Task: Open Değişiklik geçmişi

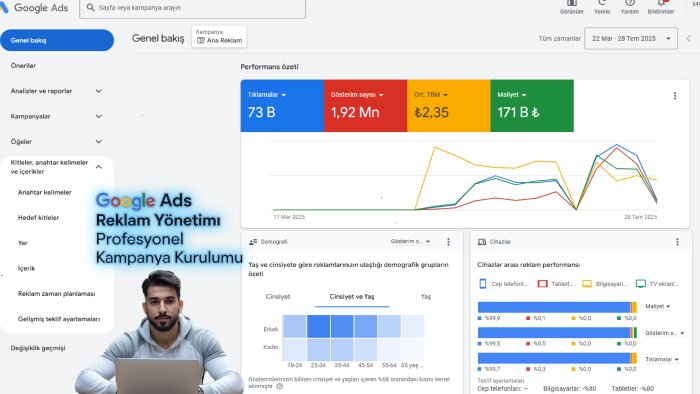Action: pos(38,348)
